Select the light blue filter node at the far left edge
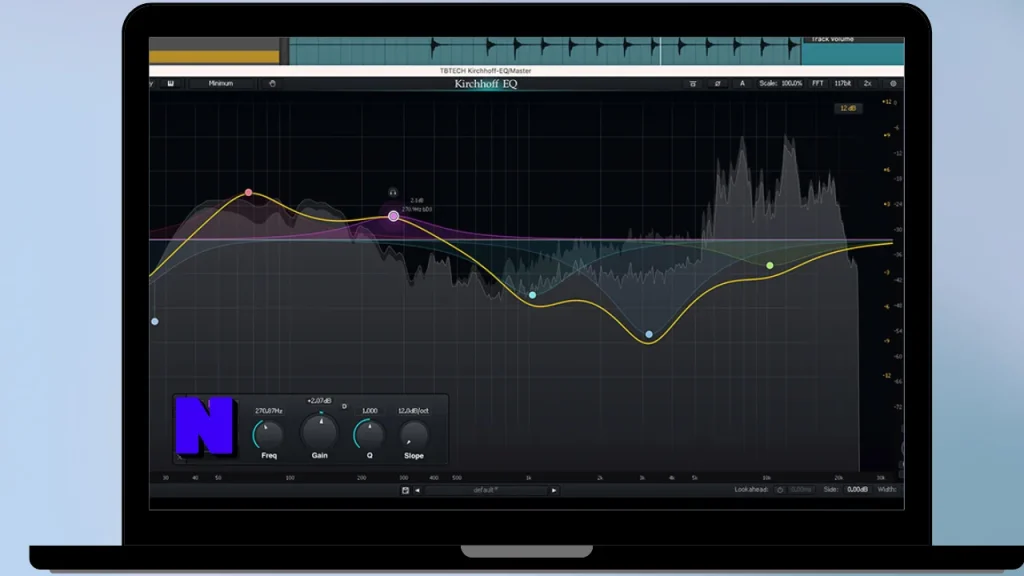 [x=155, y=321]
